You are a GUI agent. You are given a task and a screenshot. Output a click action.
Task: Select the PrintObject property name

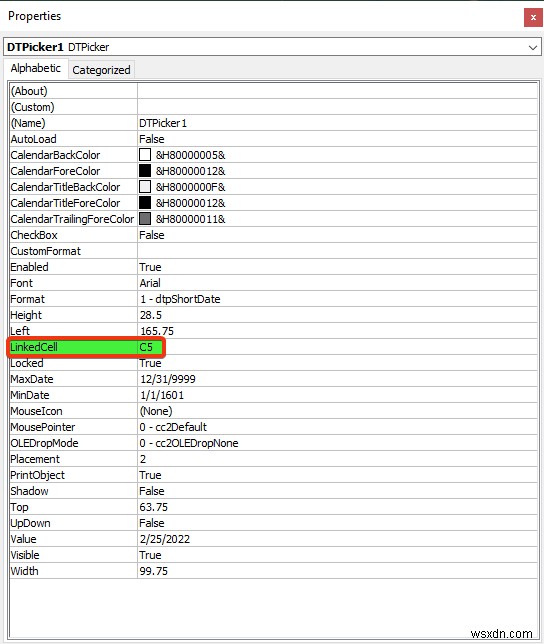coord(37,475)
